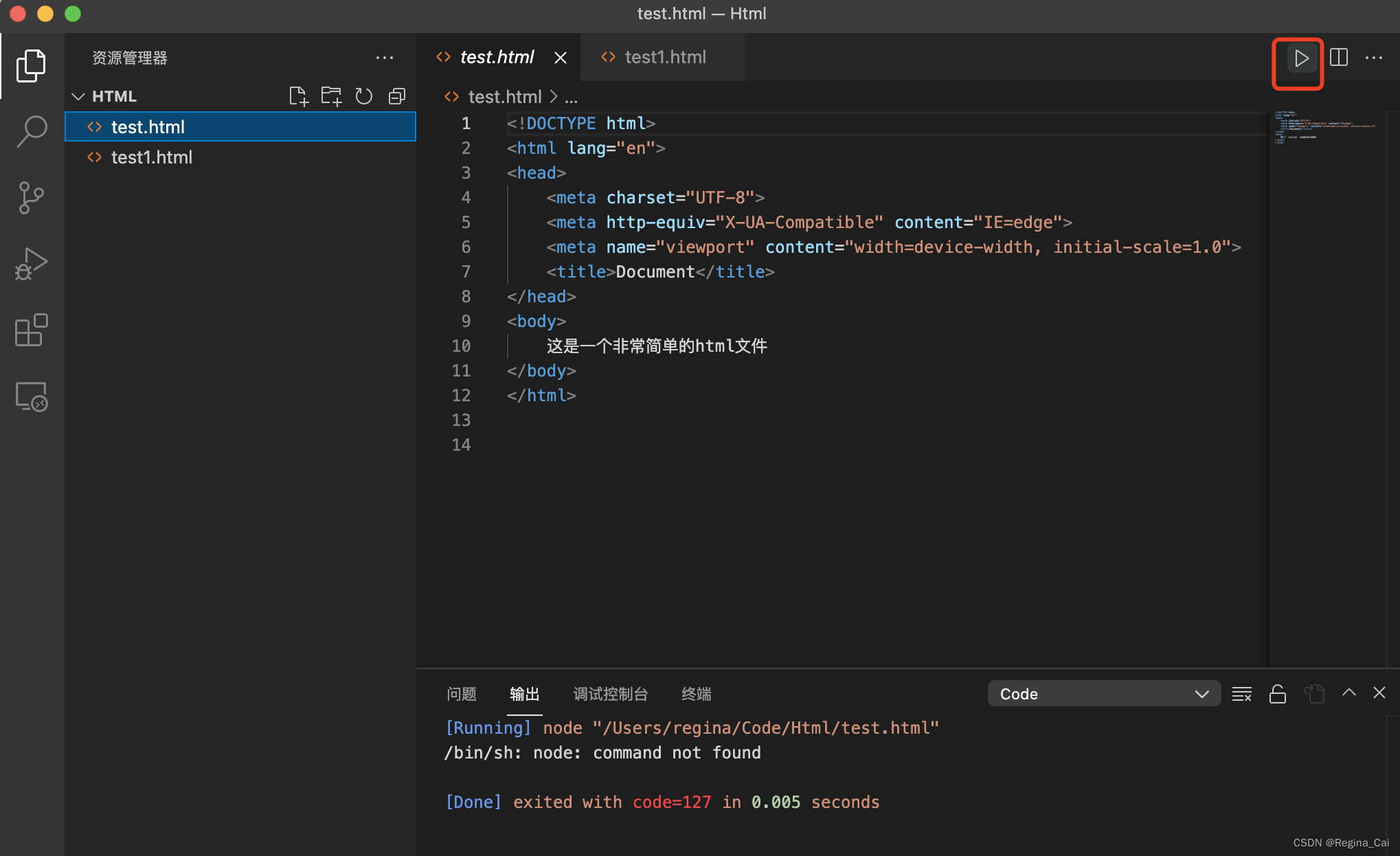The image size is (1400, 856).
Task: Click the html lang="en" line
Action: tap(586, 148)
